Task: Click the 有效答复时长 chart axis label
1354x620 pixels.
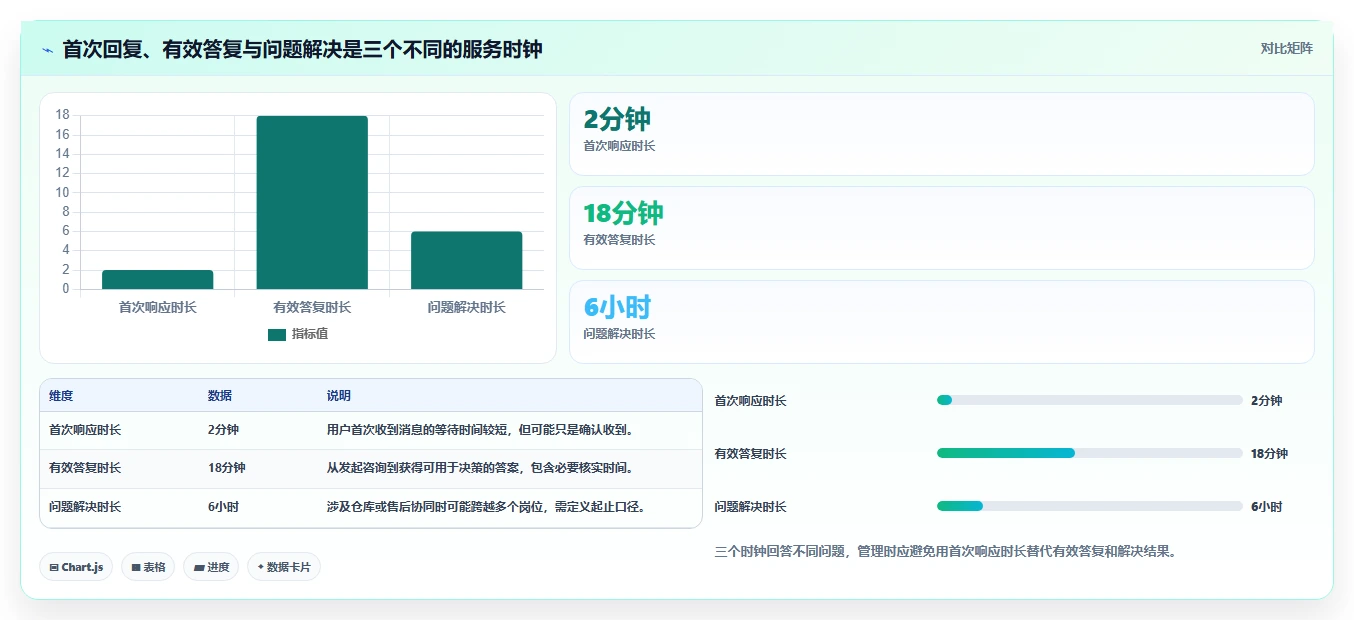Action: pos(312,308)
